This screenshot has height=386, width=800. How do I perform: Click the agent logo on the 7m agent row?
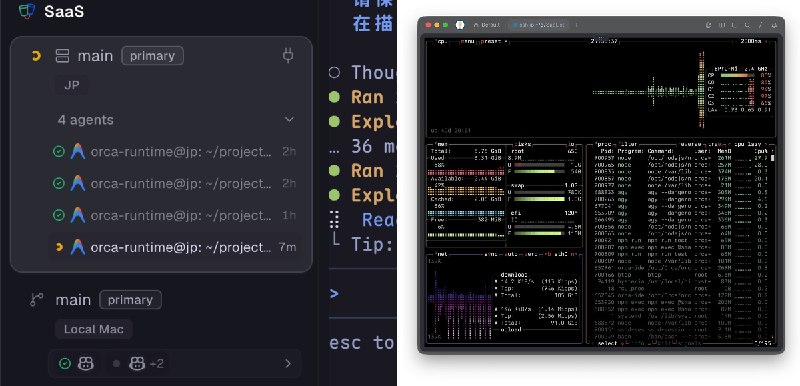[x=78, y=247]
